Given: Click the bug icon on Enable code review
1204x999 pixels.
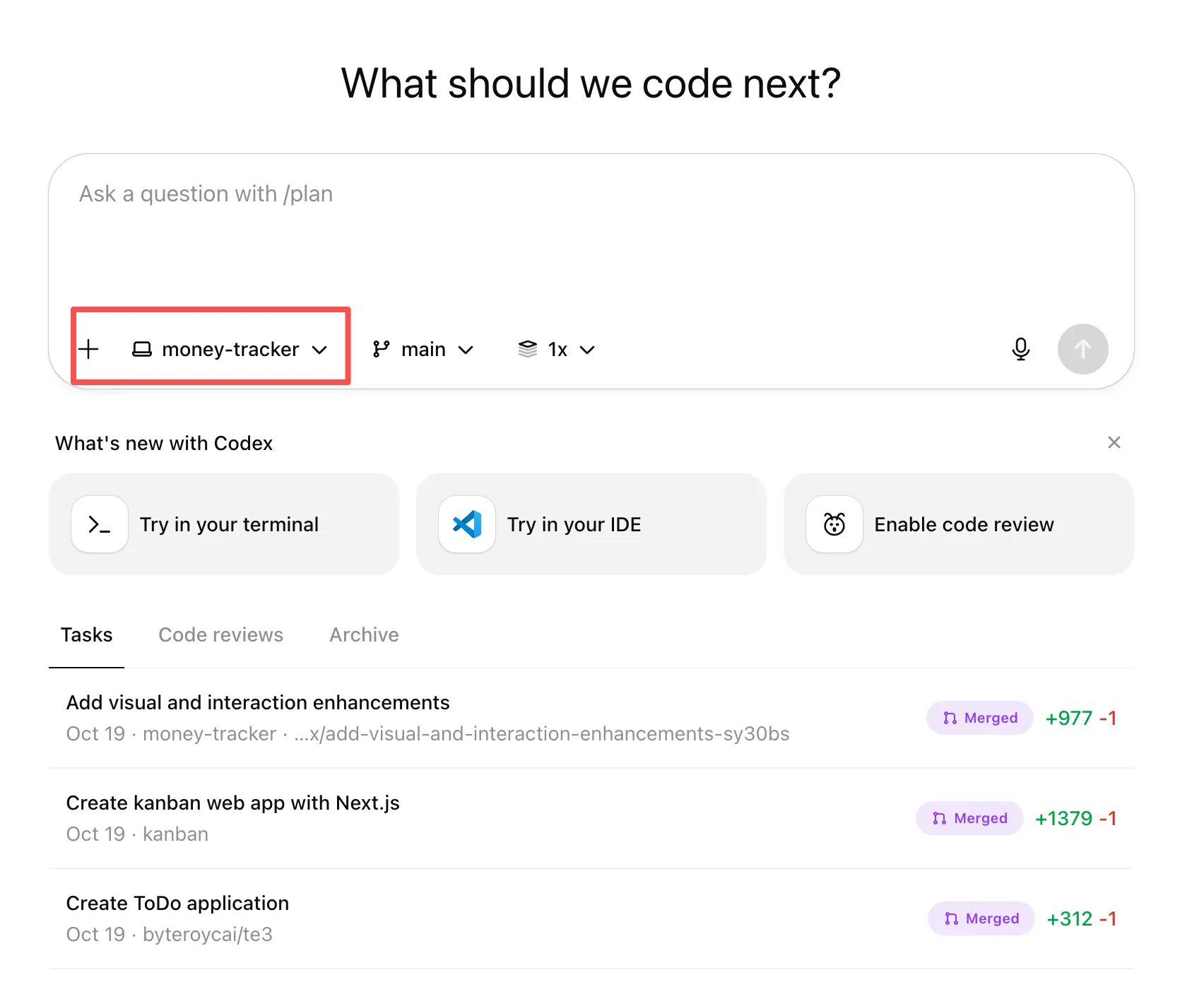Looking at the screenshot, I should 833,524.
